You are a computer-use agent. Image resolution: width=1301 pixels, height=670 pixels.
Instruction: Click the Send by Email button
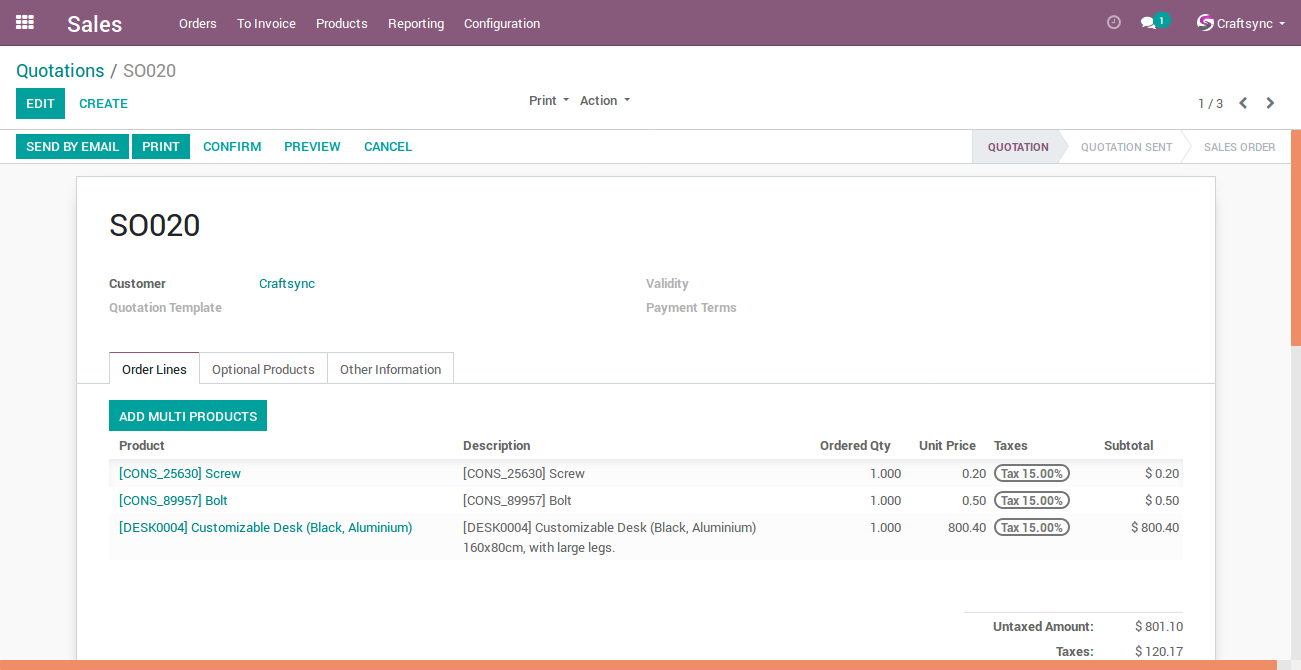point(73,146)
